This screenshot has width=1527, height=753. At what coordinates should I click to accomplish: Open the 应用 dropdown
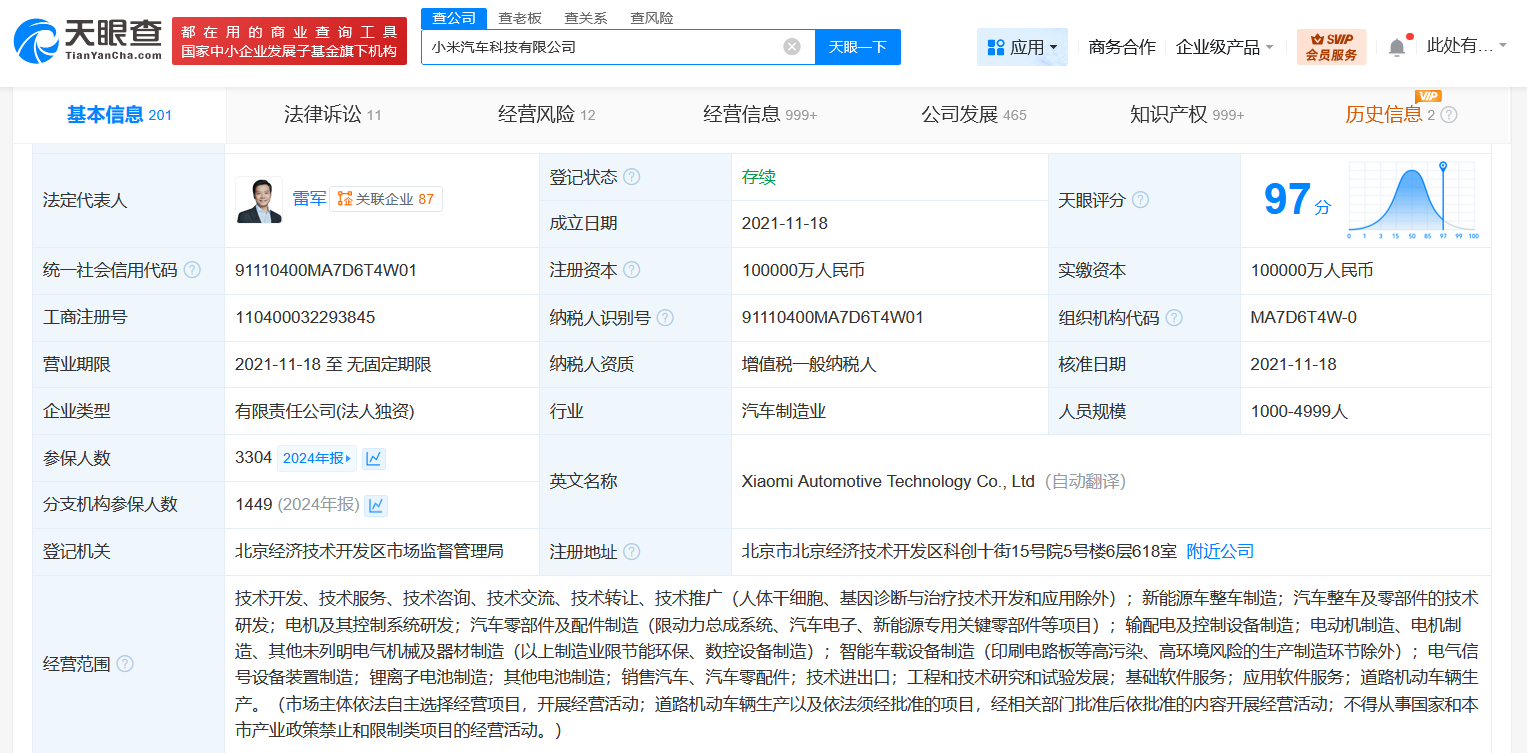[x=1022, y=46]
